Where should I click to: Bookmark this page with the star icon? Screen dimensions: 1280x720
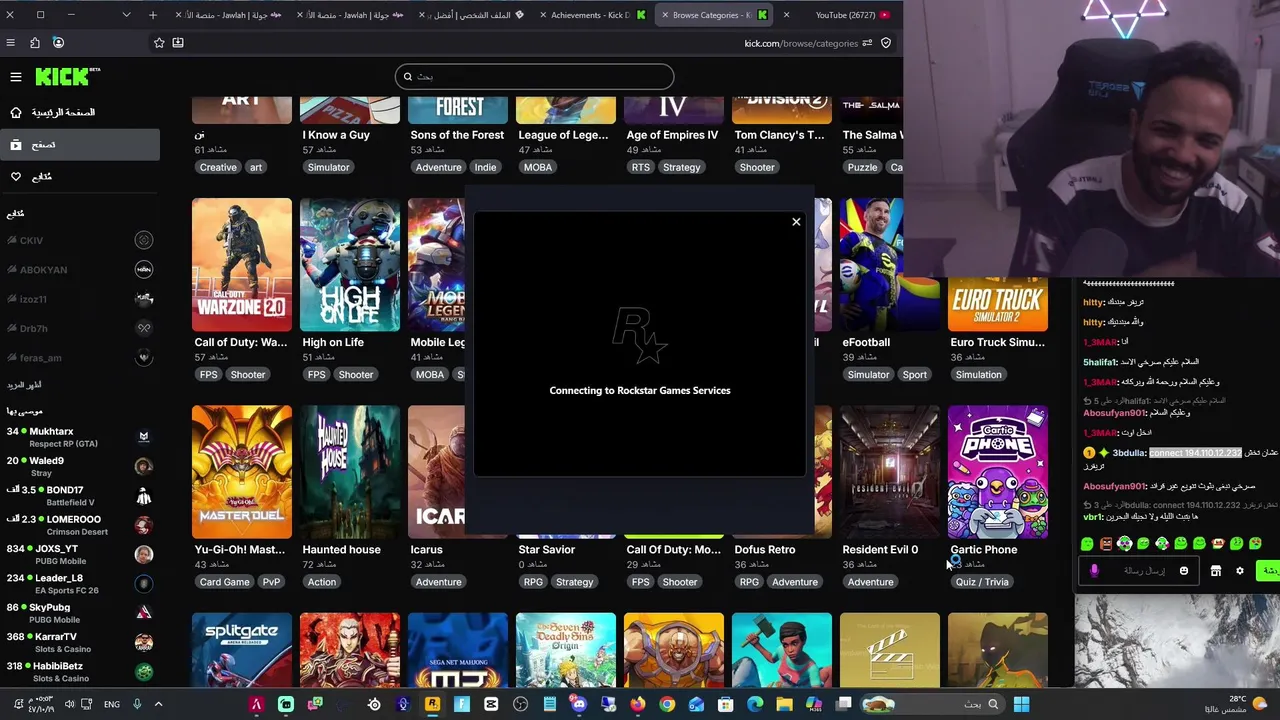(x=159, y=43)
